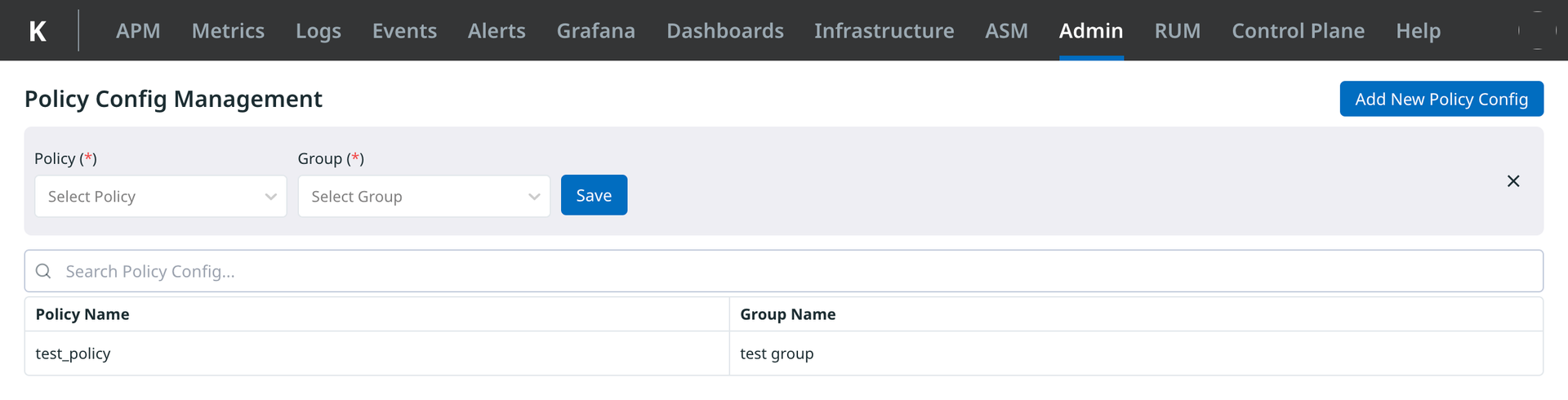1568x400 pixels.
Task: Close the policy config form panel
Action: (x=1512, y=181)
